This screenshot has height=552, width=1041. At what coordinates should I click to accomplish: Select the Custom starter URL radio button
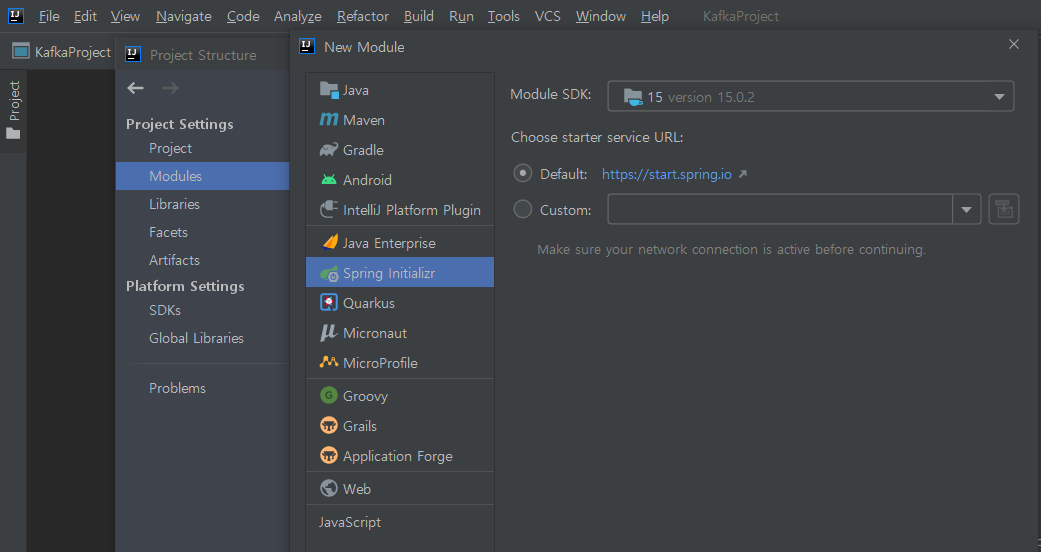point(523,209)
